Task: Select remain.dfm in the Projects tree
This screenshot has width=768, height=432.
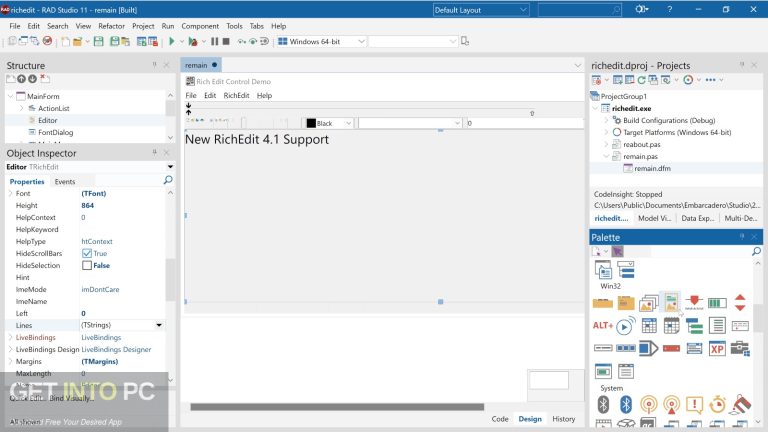Action: [x=651, y=168]
